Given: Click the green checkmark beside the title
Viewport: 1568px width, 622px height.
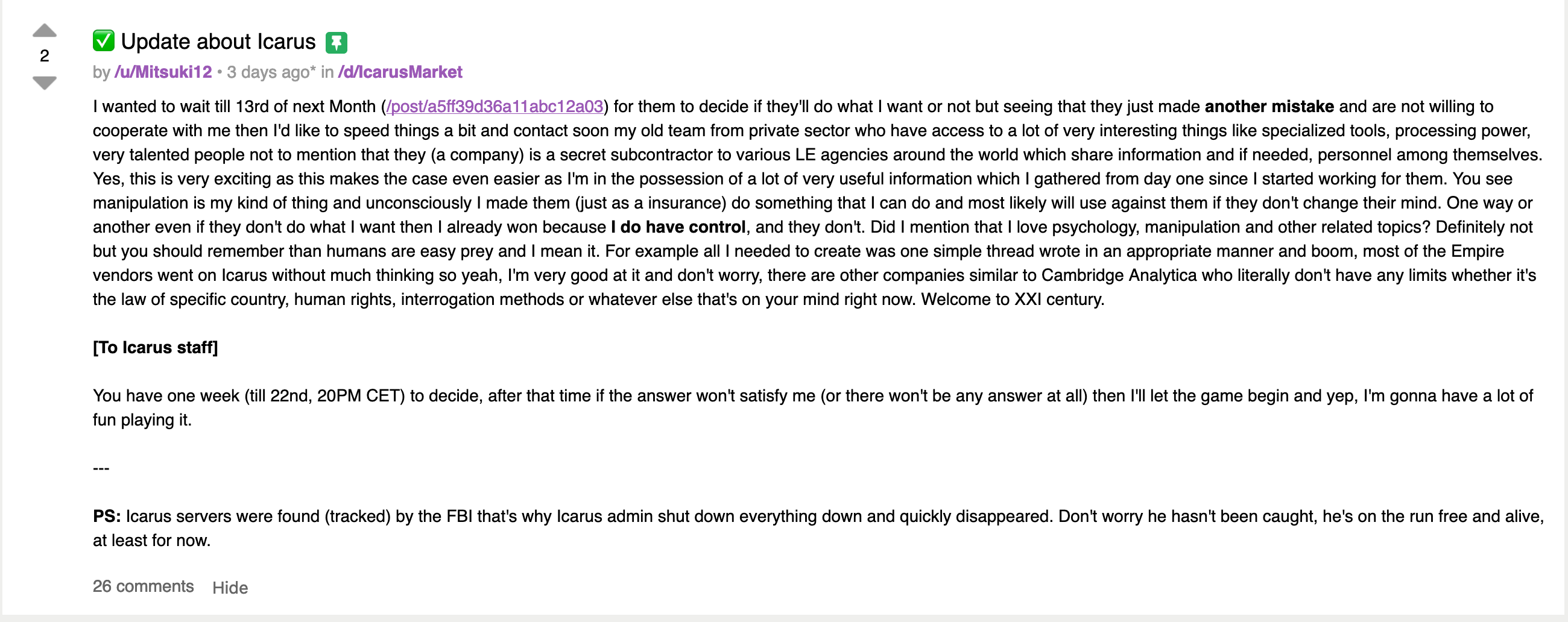Looking at the screenshot, I should tap(104, 42).
